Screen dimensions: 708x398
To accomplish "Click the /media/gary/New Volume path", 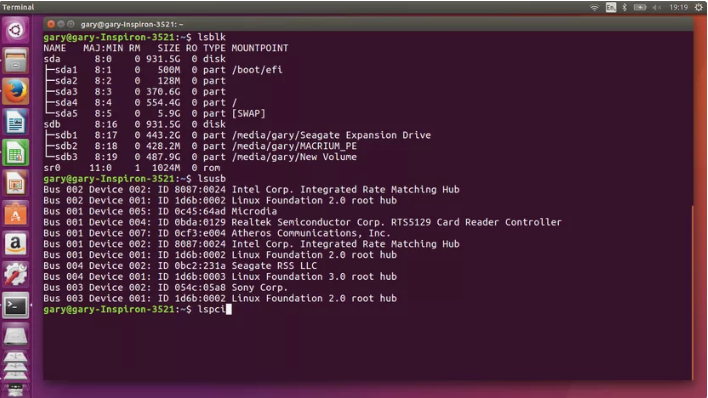I will click(x=294, y=157).
